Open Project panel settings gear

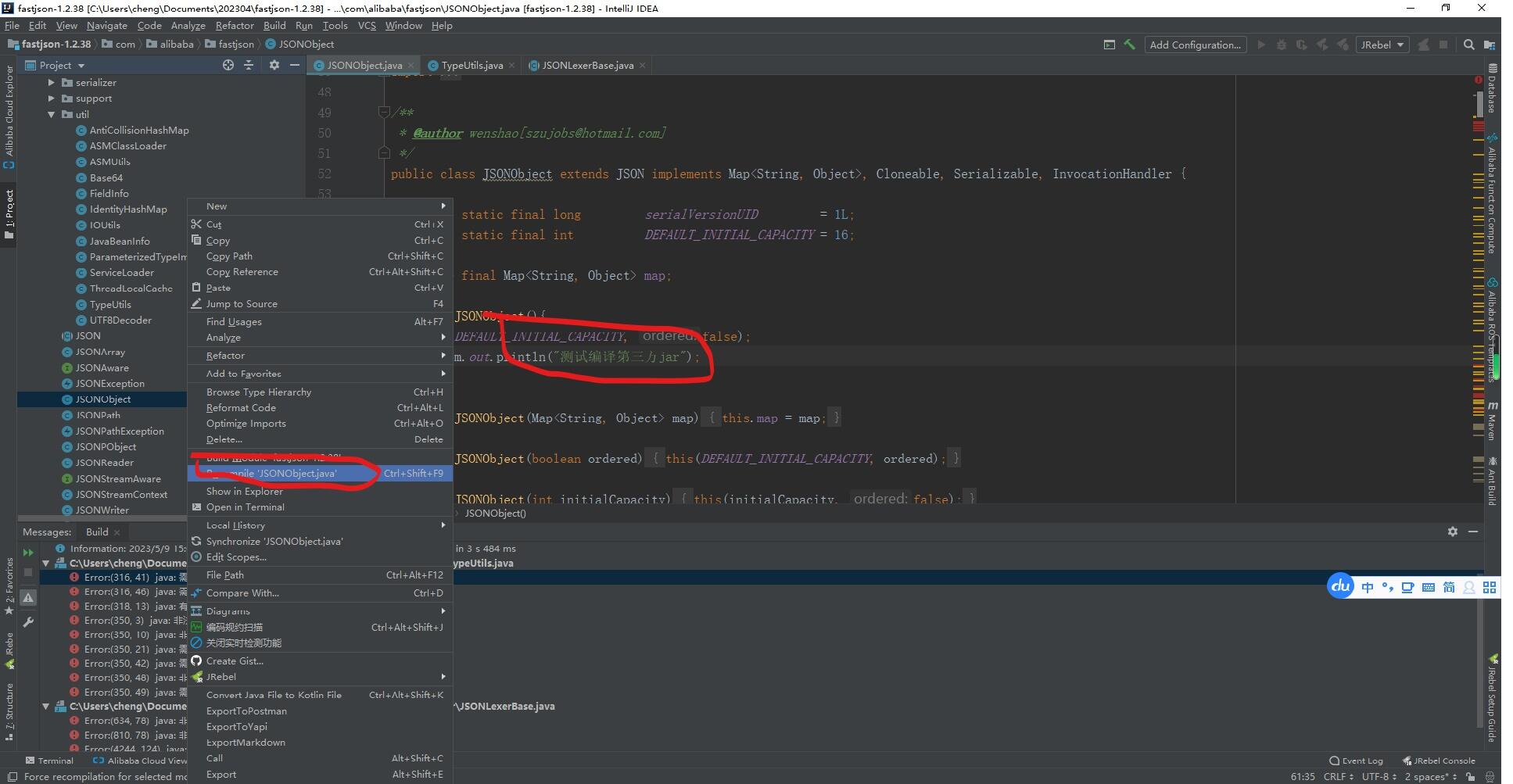274,65
